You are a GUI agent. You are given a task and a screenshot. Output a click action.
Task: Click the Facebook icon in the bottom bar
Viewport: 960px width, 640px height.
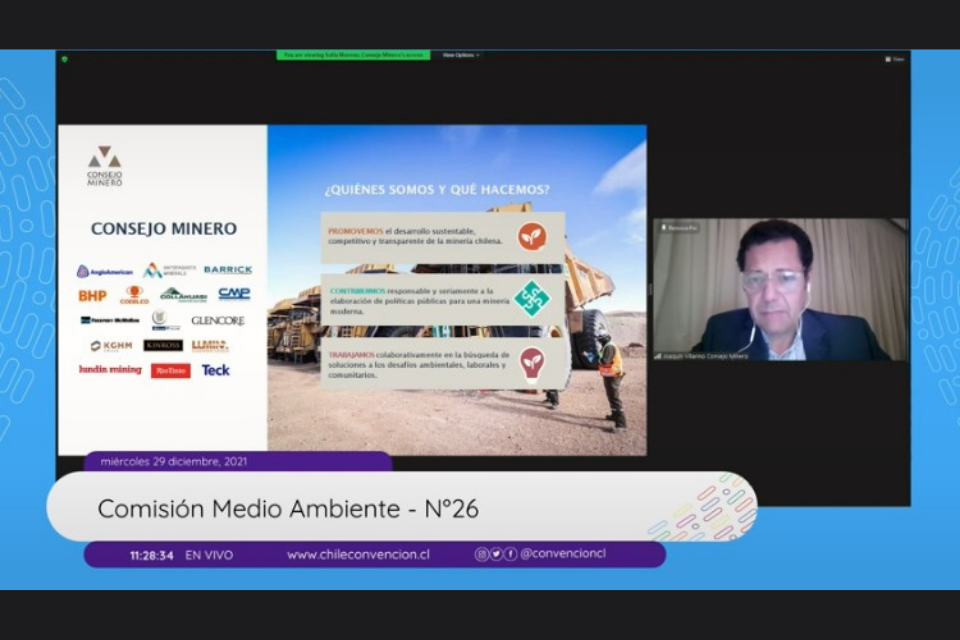pyautogui.click(x=510, y=554)
